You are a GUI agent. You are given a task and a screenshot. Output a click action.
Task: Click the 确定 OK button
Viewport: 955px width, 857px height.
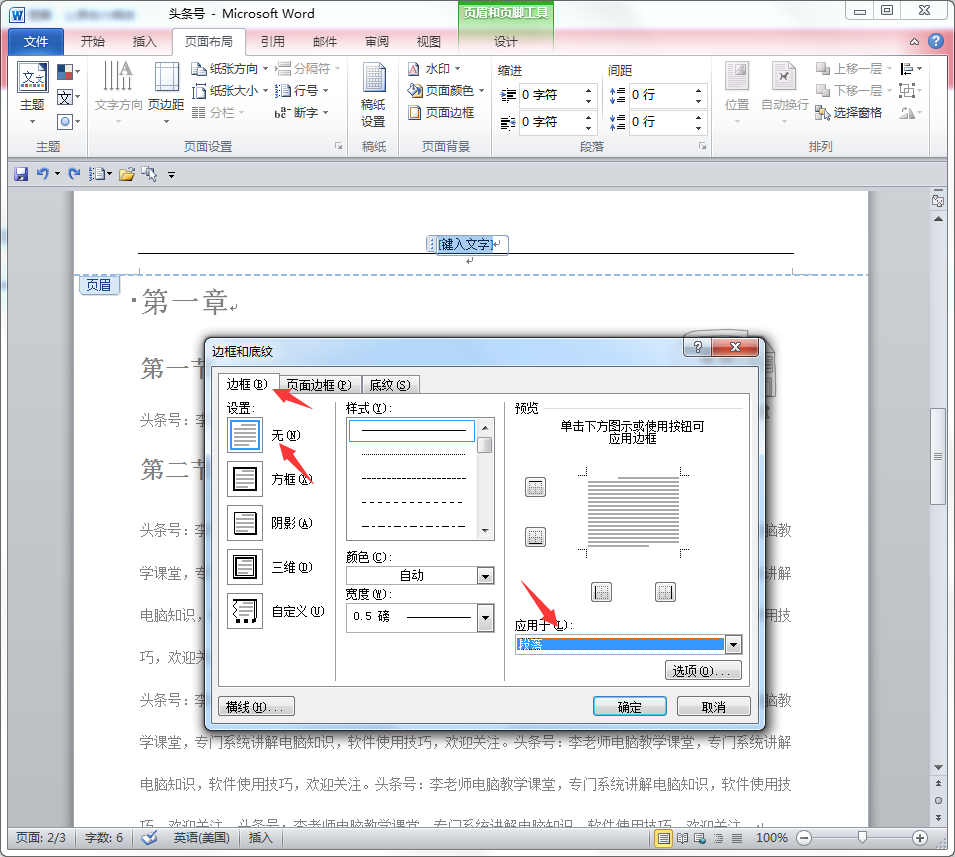629,707
